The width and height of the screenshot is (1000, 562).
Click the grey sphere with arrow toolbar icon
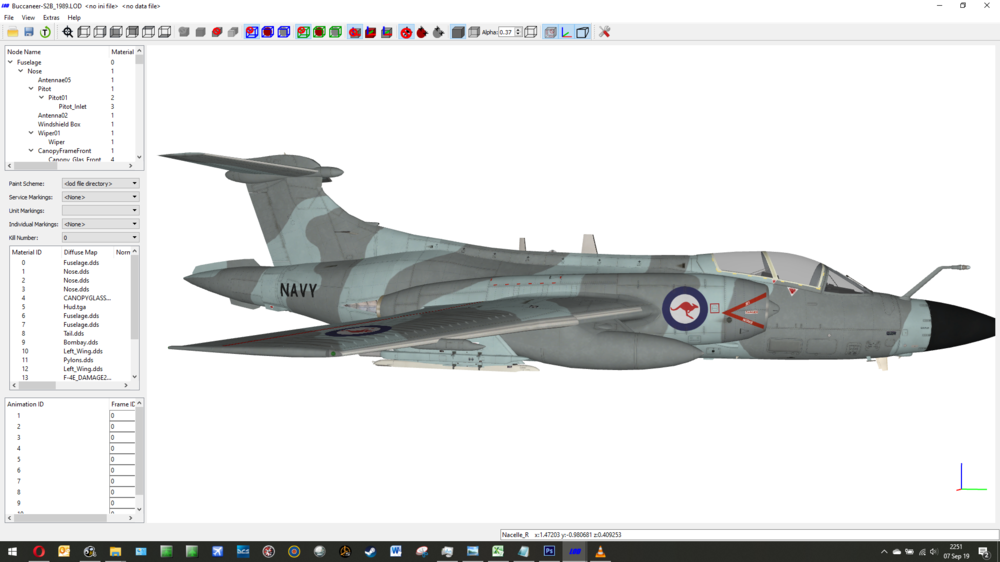(438, 32)
